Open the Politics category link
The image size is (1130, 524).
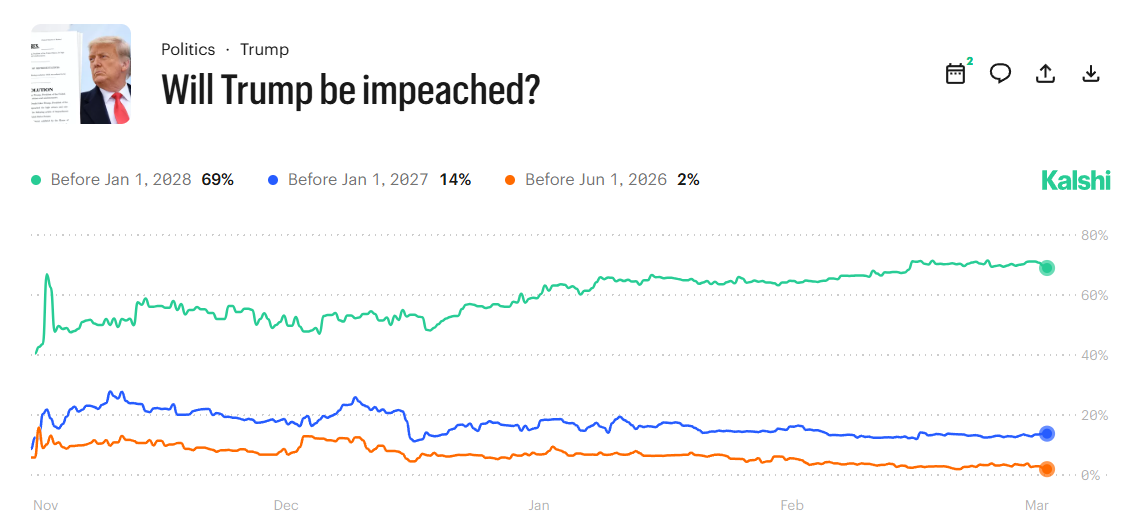click(x=188, y=49)
